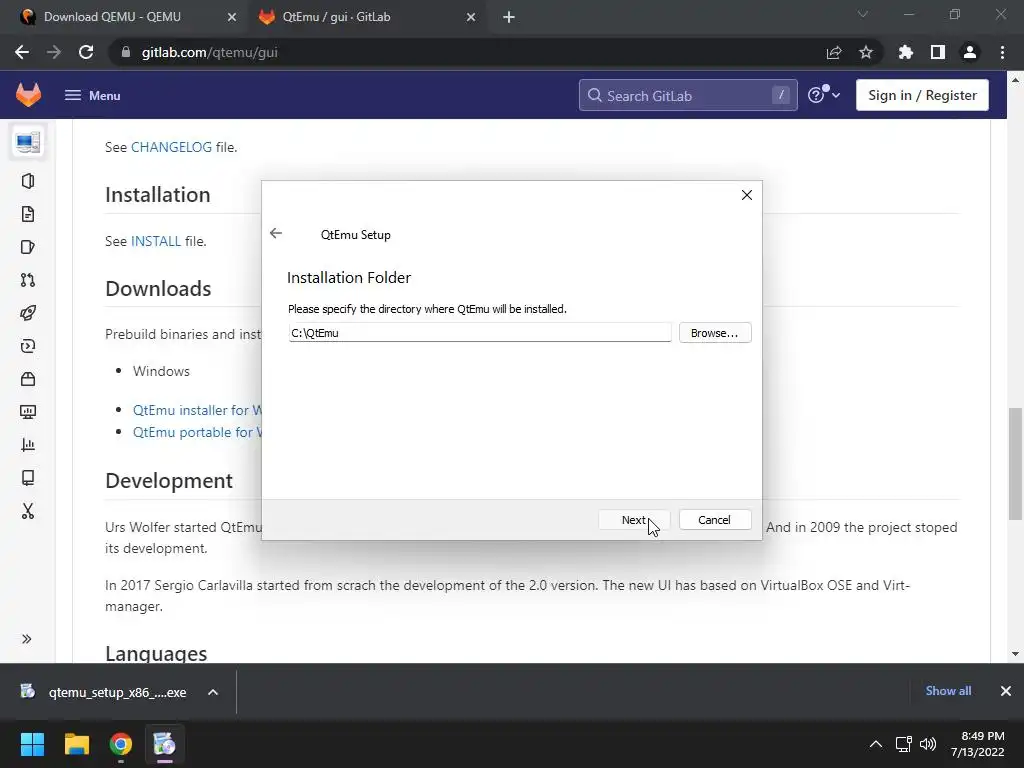The image size is (1024, 768).
Task: Click the GitLab fox logo
Action: pos(28,95)
